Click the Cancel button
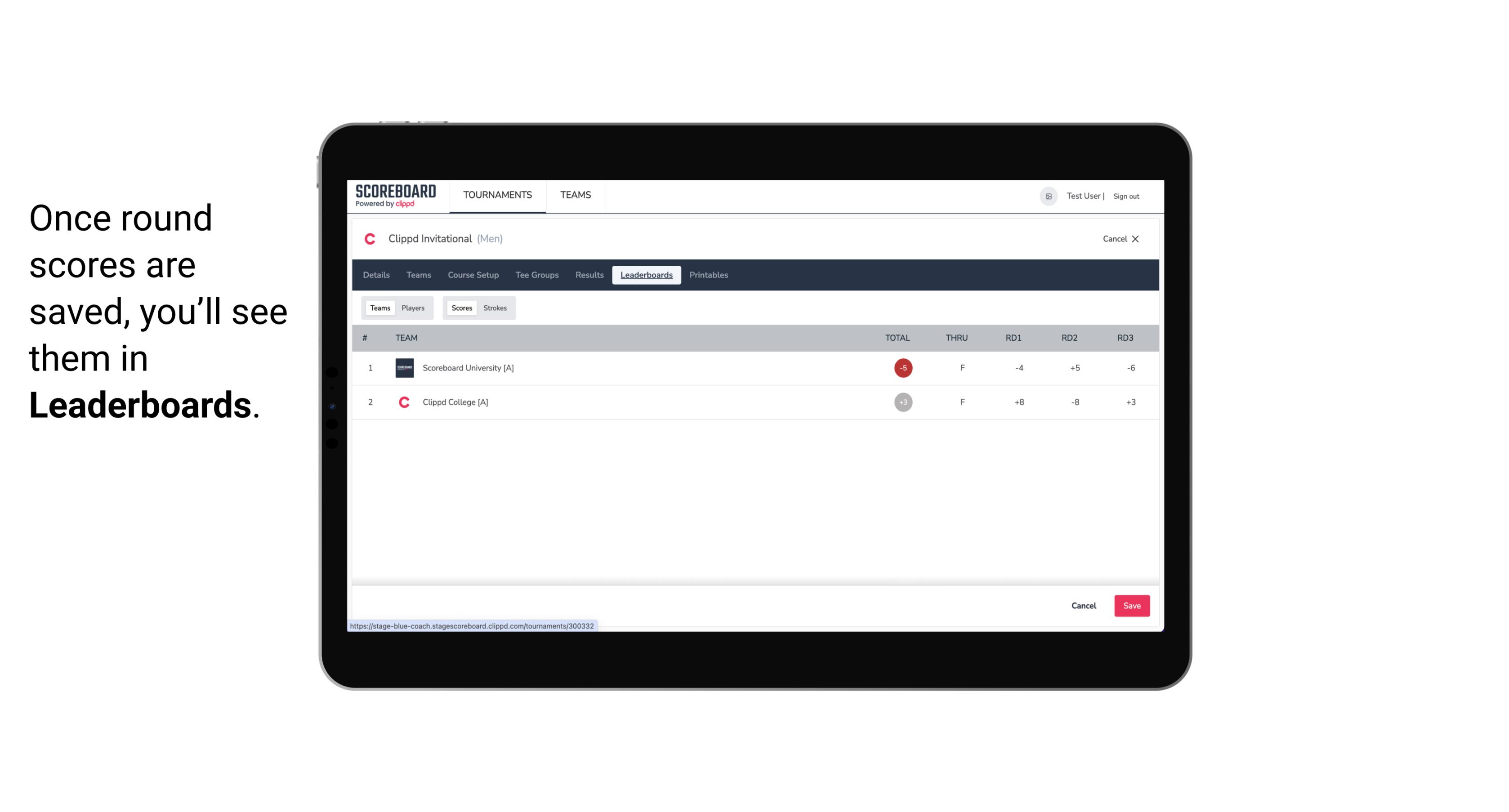This screenshot has height=812, width=1509. coord(1084,605)
